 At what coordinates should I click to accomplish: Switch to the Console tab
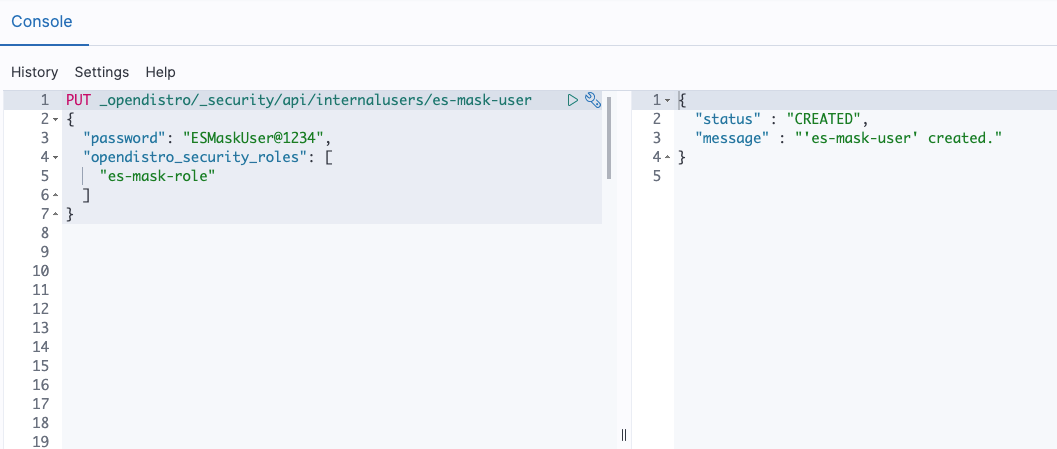point(41,21)
